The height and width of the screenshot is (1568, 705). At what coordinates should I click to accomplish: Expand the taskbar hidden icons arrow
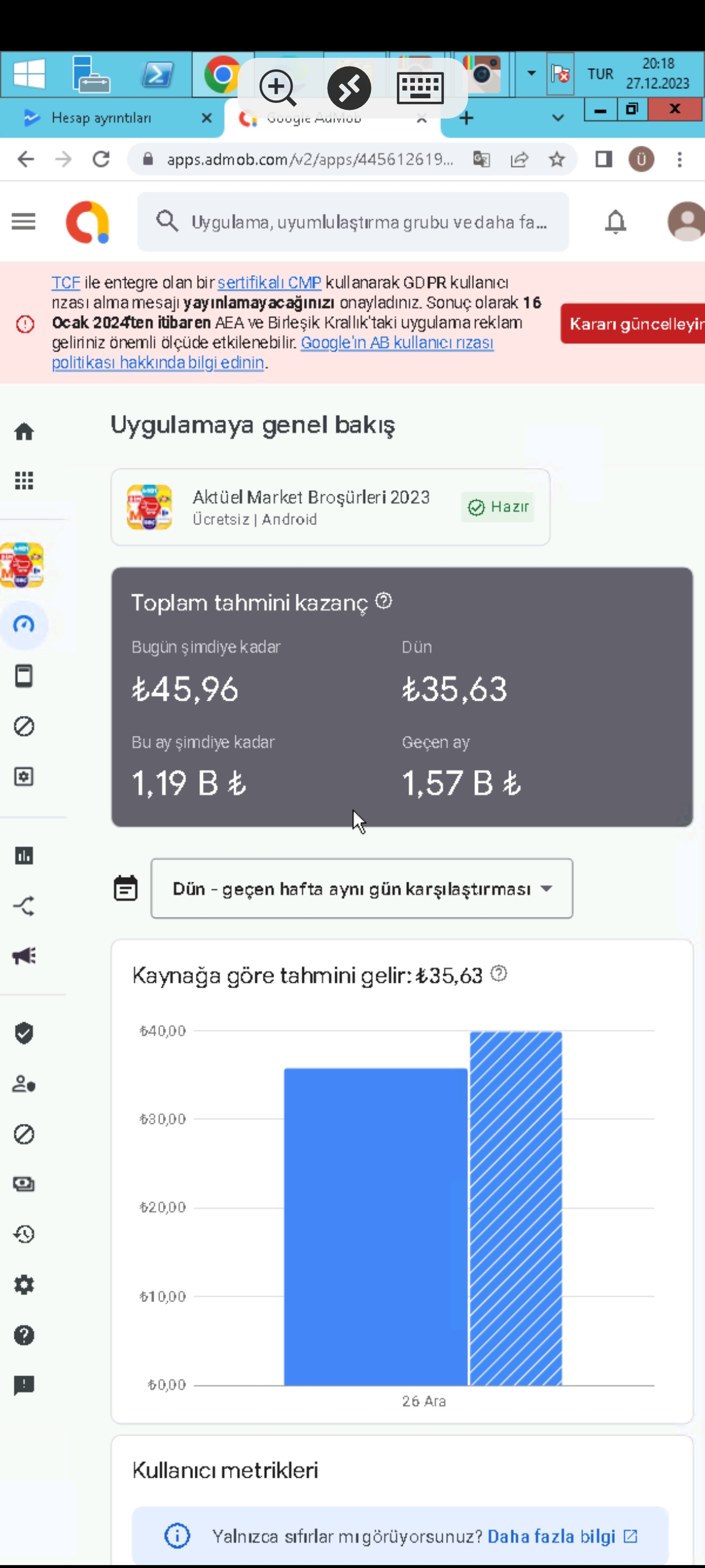[531, 73]
